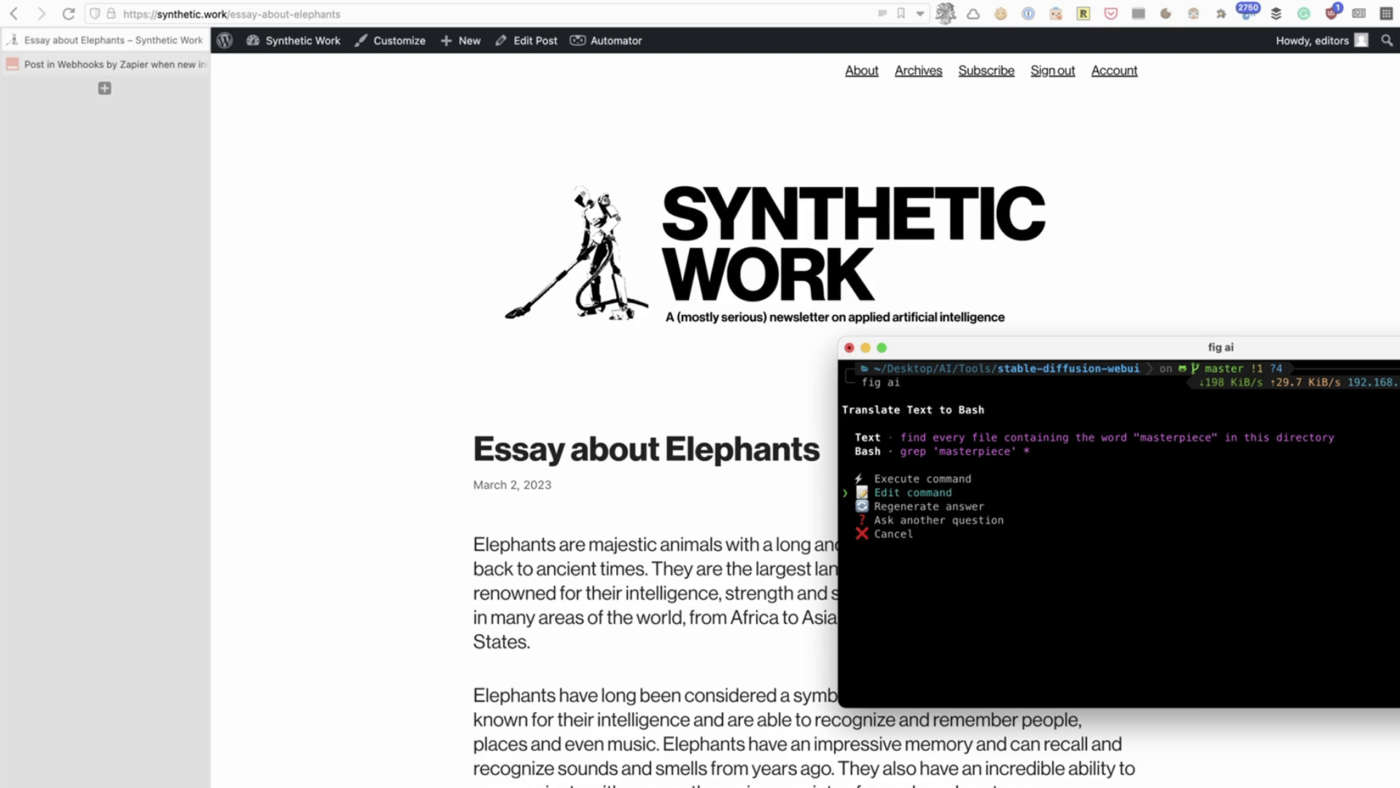Click the Subscribe navigation link
The width and height of the screenshot is (1400, 788).
[x=986, y=71]
